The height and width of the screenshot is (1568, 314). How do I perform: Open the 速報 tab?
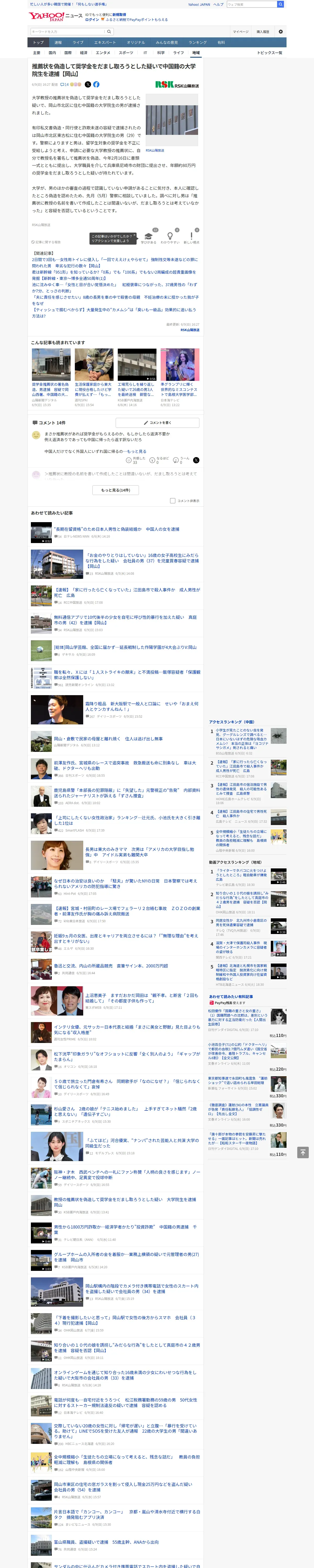click(x=58, y=43)
